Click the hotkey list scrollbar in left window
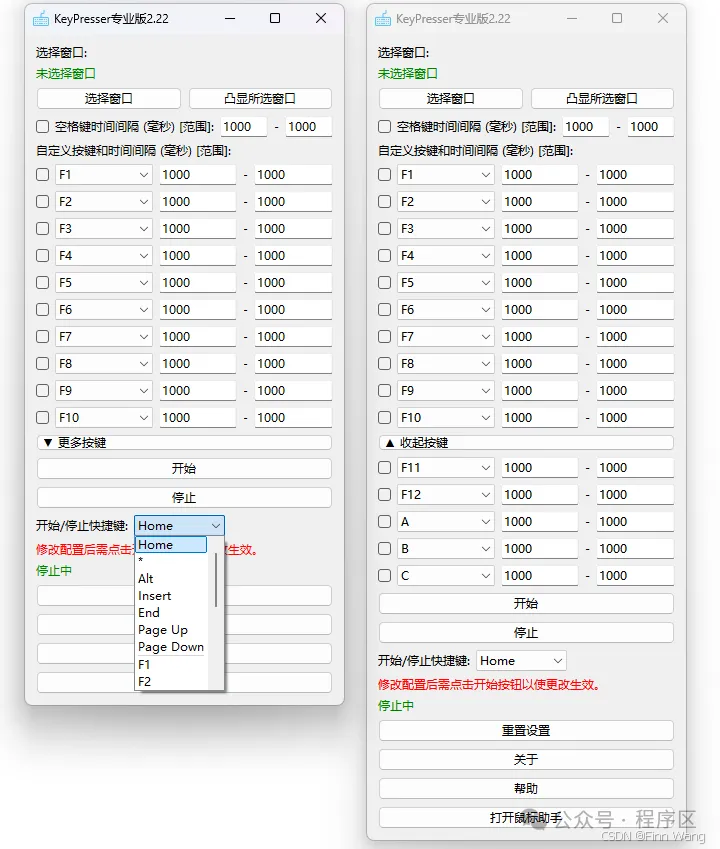Image resolution: width=720 pixels, height=849 pixels. pos(215,580)
